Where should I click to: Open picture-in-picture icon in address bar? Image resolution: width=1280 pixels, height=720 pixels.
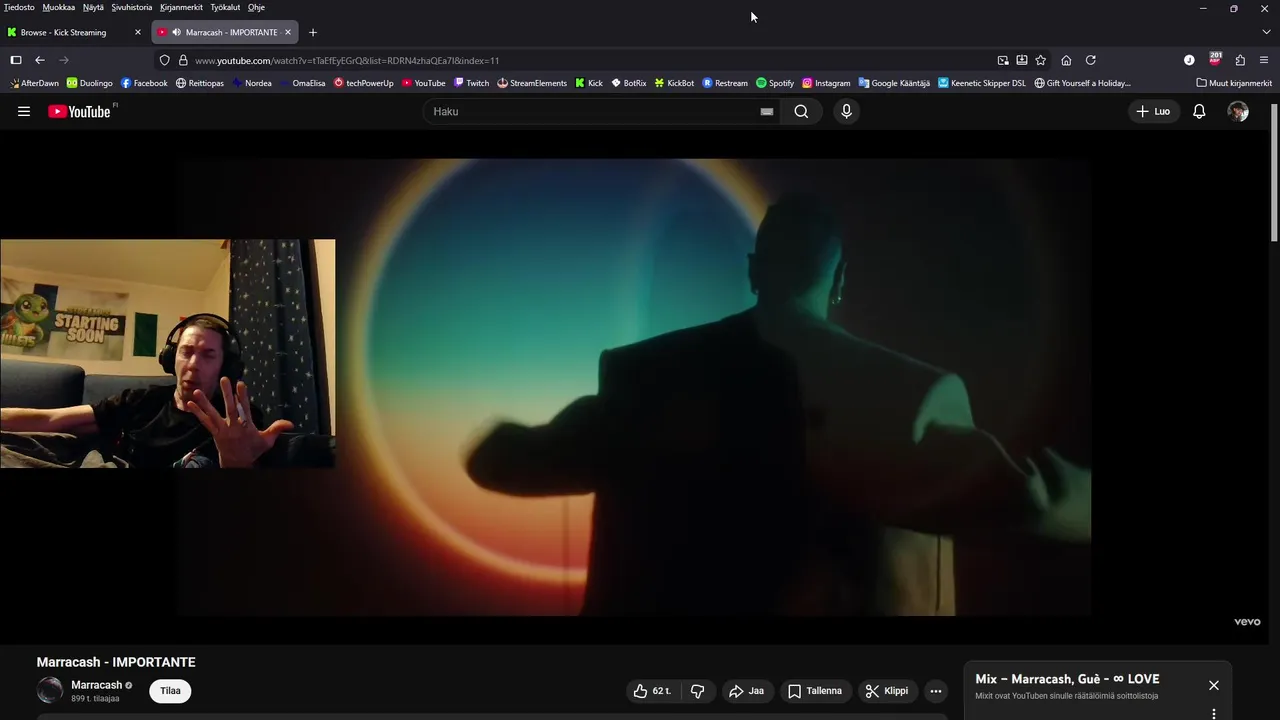[x=1003, y=60]
